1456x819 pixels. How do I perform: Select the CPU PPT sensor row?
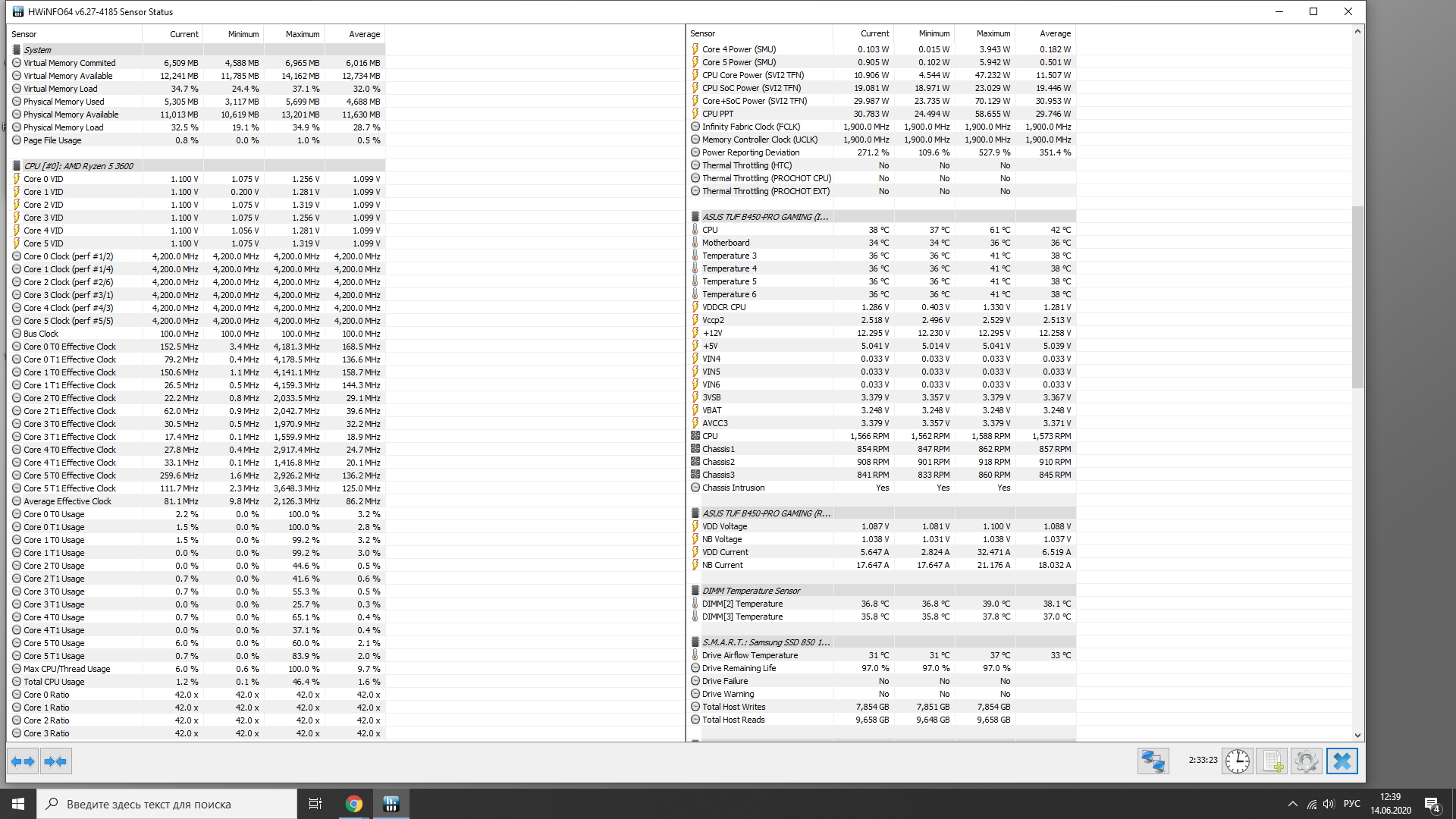coord(717,114)
